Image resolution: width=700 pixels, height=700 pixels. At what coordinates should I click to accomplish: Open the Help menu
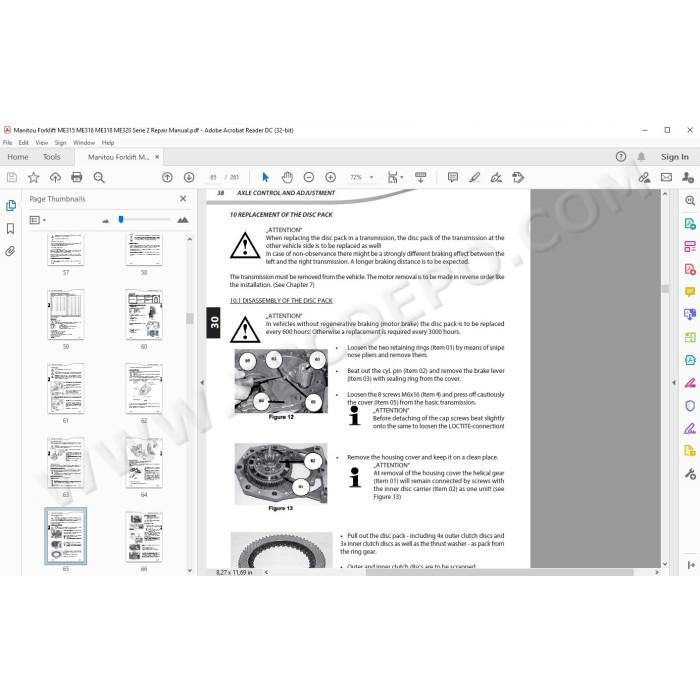(108, 142)
